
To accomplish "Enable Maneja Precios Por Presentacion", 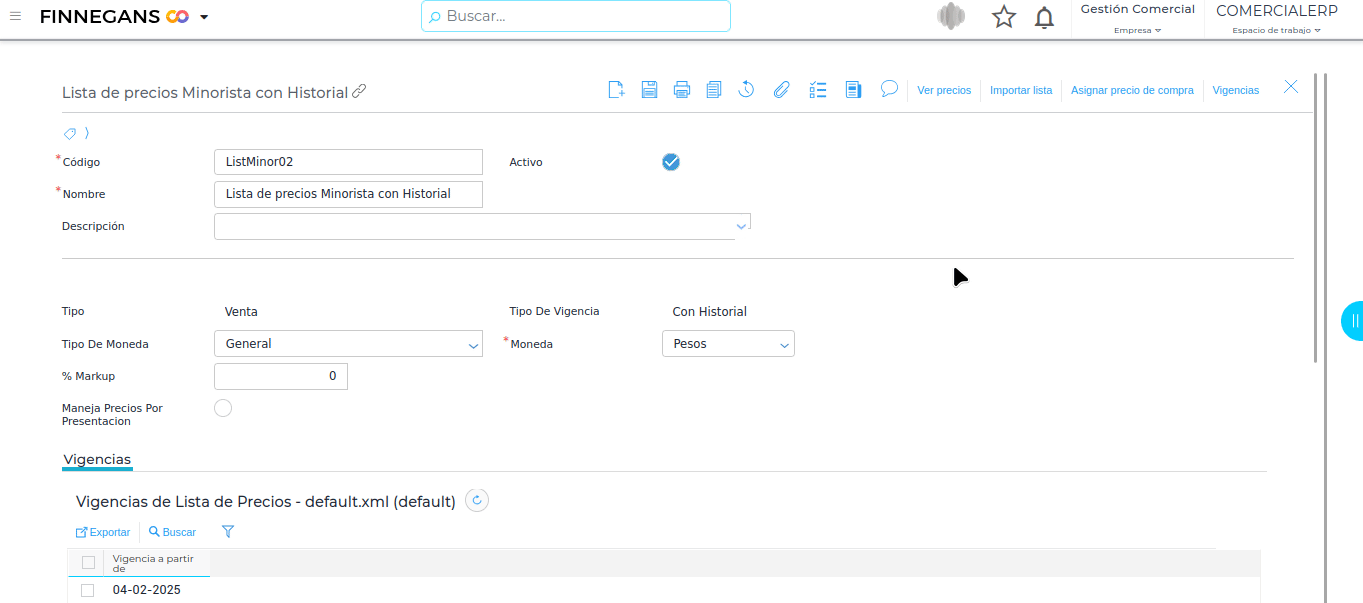I will [x=223, y=408].
